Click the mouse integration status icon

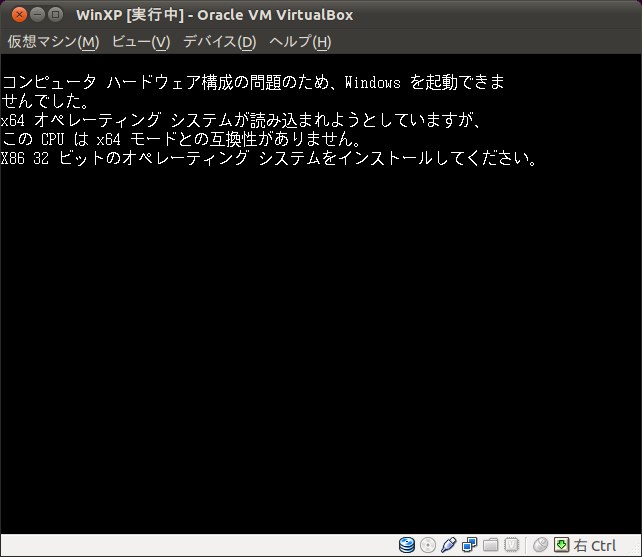pos(540,545)
